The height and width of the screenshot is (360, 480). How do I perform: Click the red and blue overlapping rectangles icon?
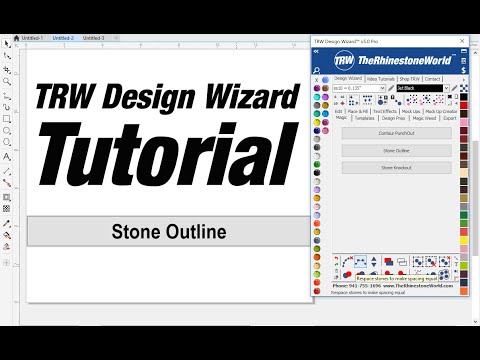[389, 261]
